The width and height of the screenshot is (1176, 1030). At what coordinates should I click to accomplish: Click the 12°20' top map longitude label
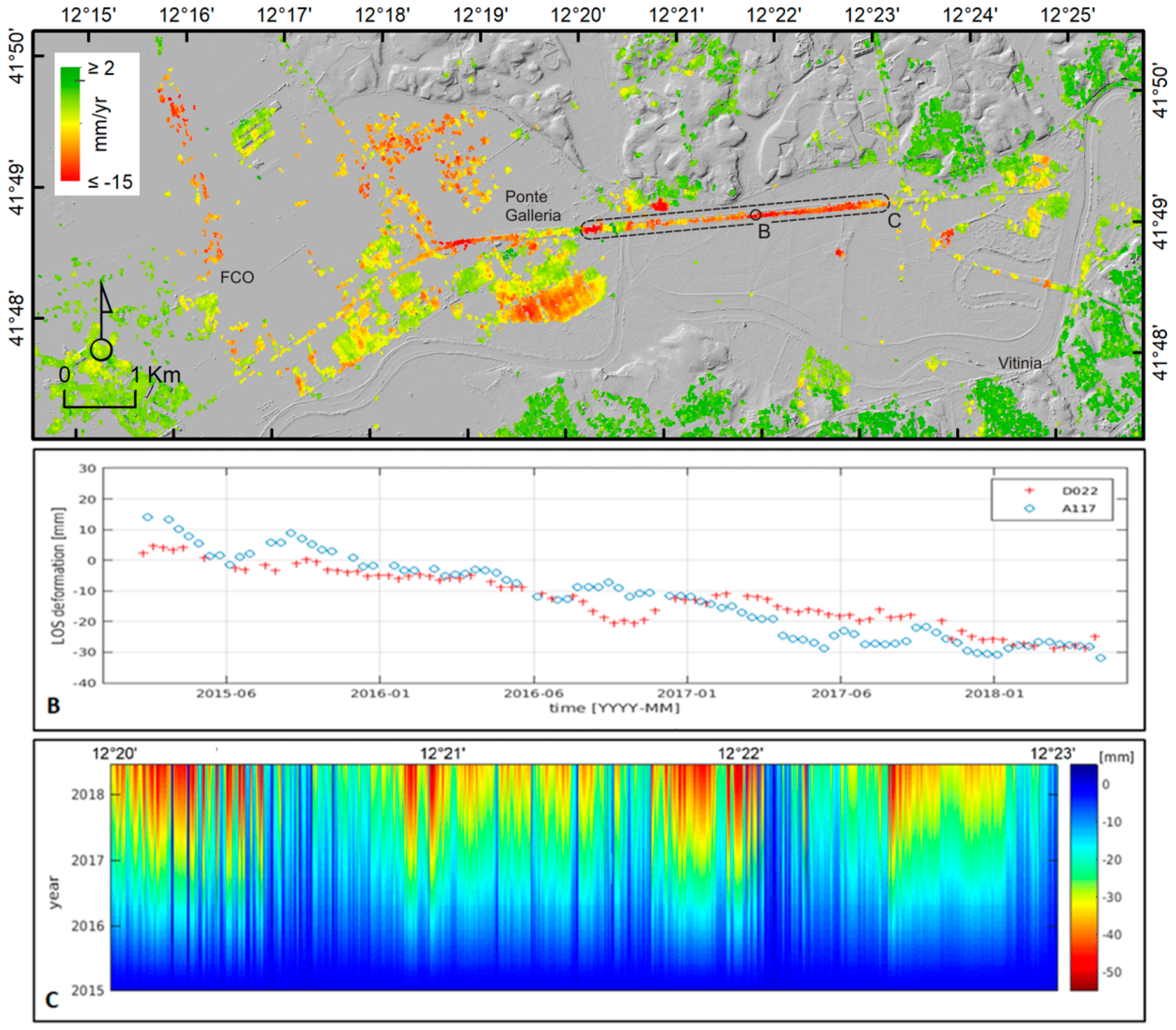point(578,15)
